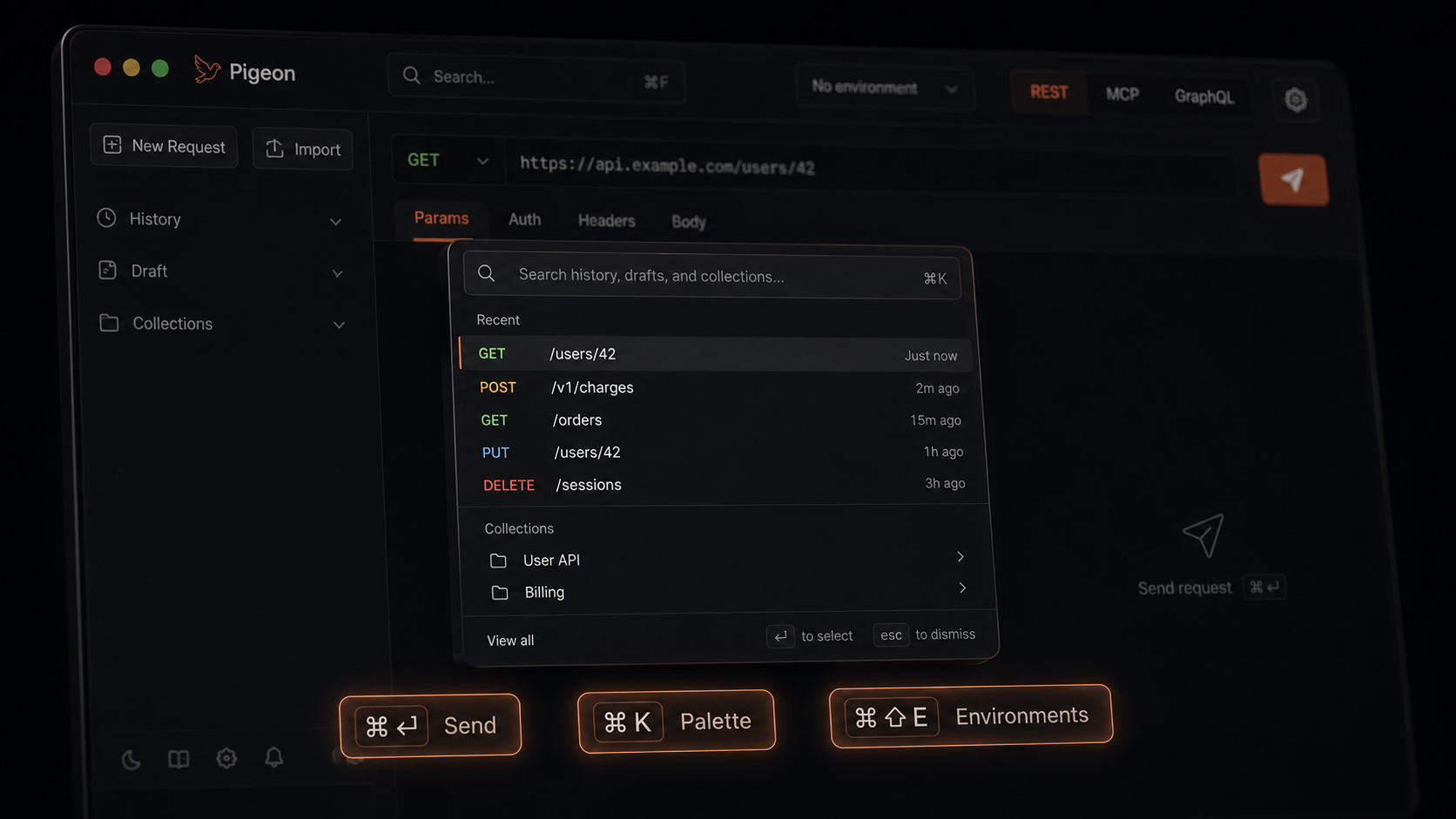Click the Environments shortcut badge

(x=971, y=716)
